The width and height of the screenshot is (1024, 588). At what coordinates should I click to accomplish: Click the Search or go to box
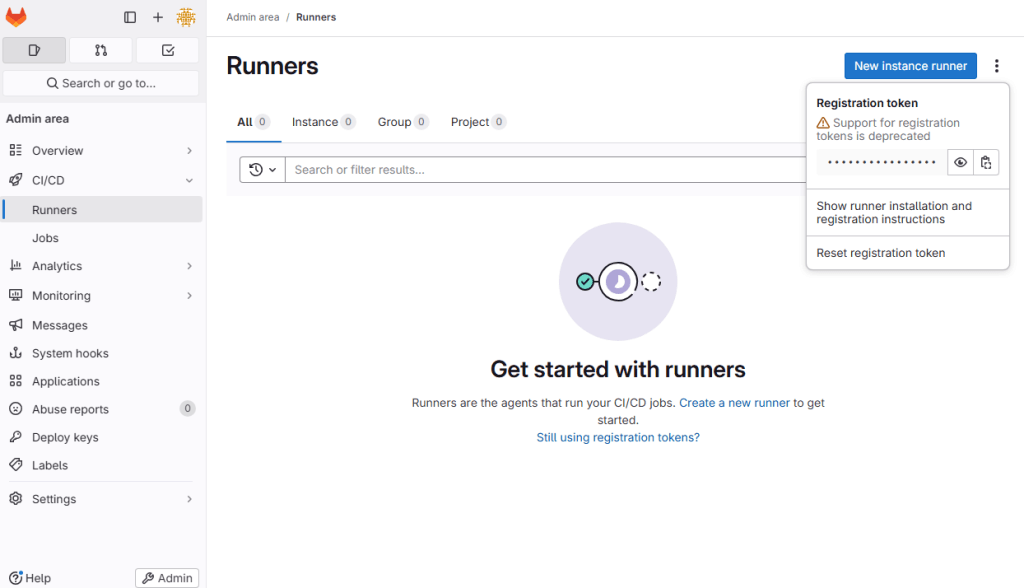(x=101, y=83)
